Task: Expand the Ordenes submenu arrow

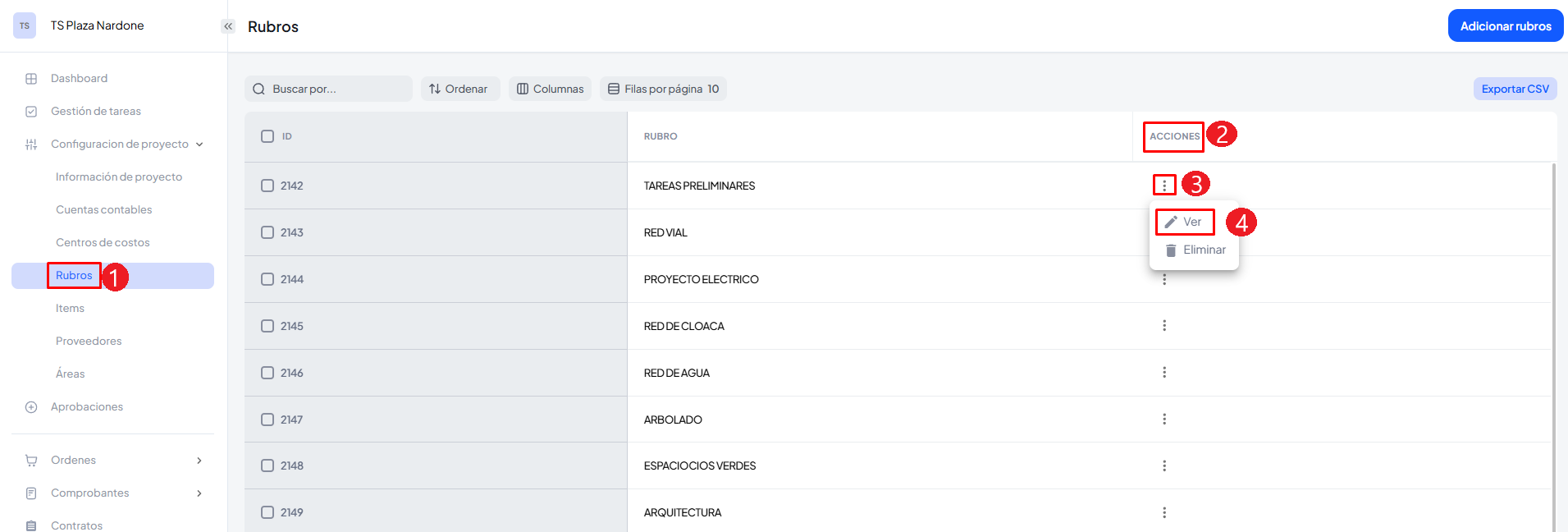Action: pos(199,461)
